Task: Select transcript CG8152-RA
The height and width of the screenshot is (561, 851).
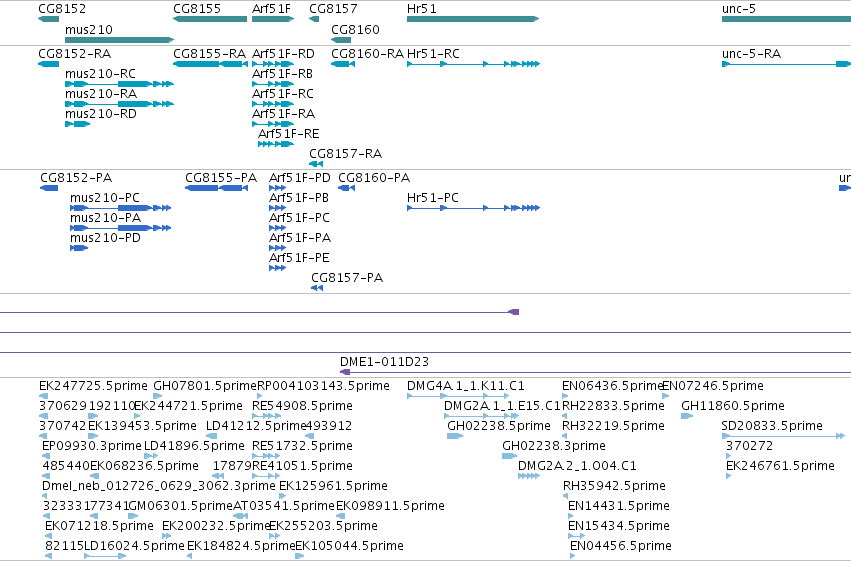Action: (x=74, y=54)
